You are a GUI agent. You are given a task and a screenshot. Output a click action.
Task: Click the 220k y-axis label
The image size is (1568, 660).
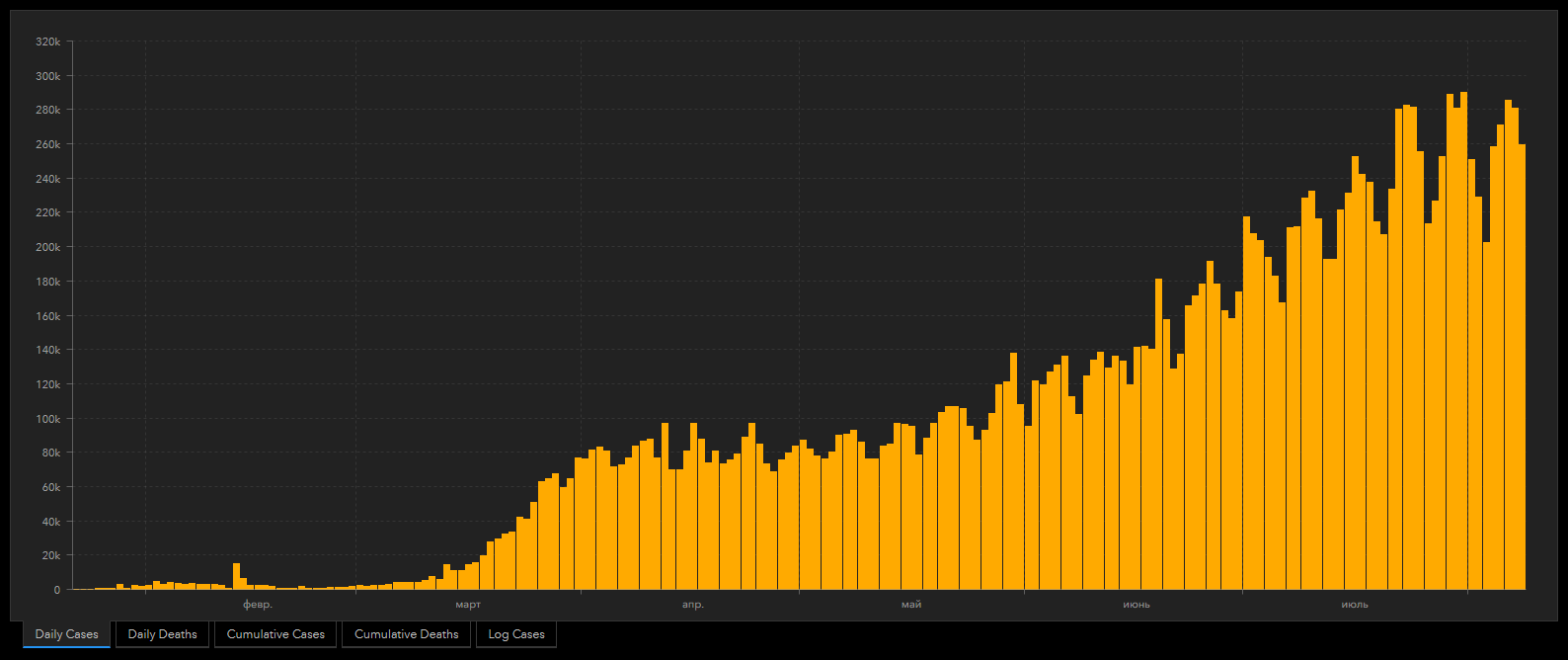pyautogui.click(x=47, y=213)
